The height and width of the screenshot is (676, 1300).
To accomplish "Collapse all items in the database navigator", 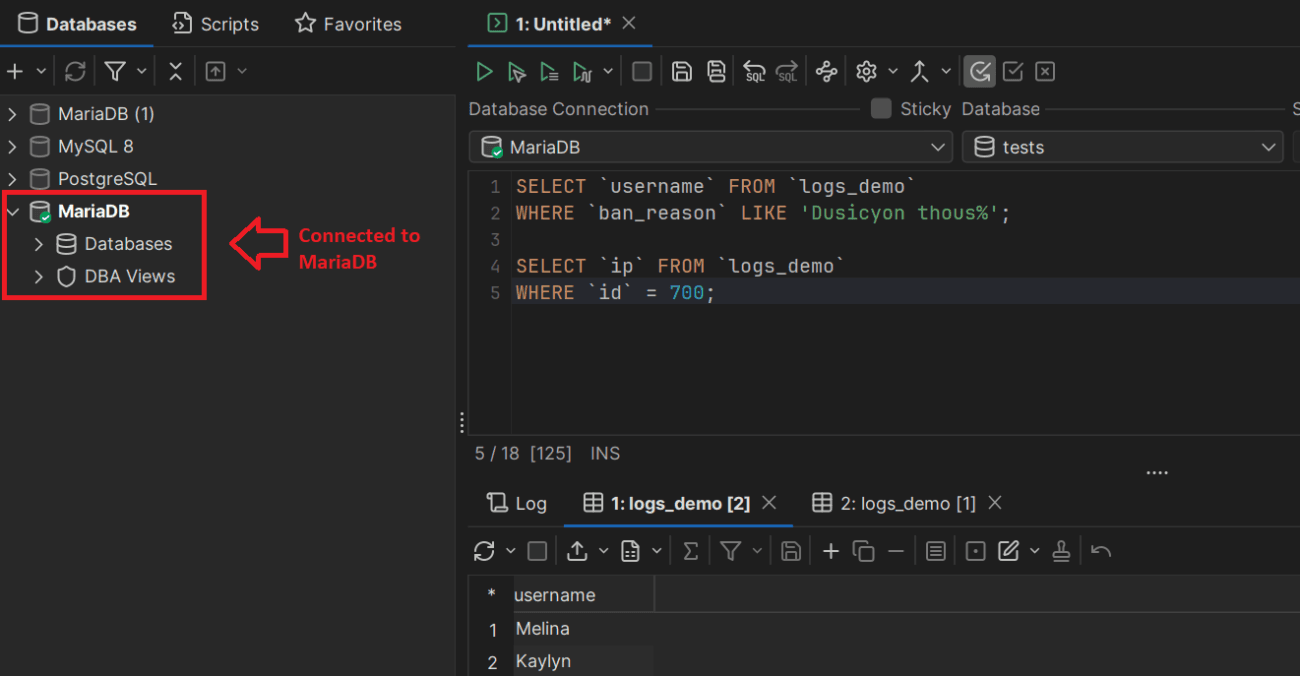I will 175,70.
